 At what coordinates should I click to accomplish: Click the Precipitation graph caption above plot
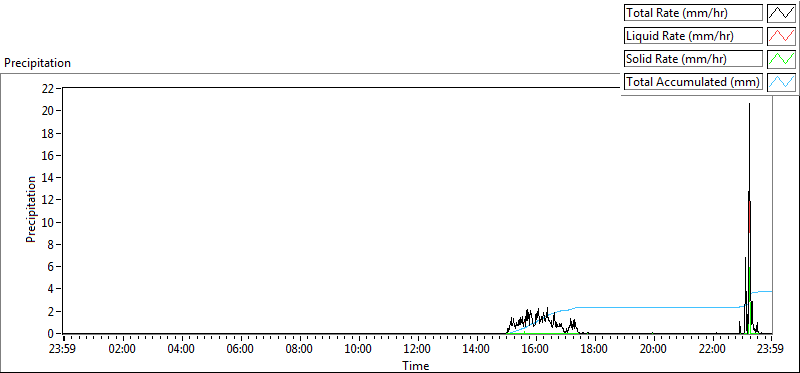37,63
